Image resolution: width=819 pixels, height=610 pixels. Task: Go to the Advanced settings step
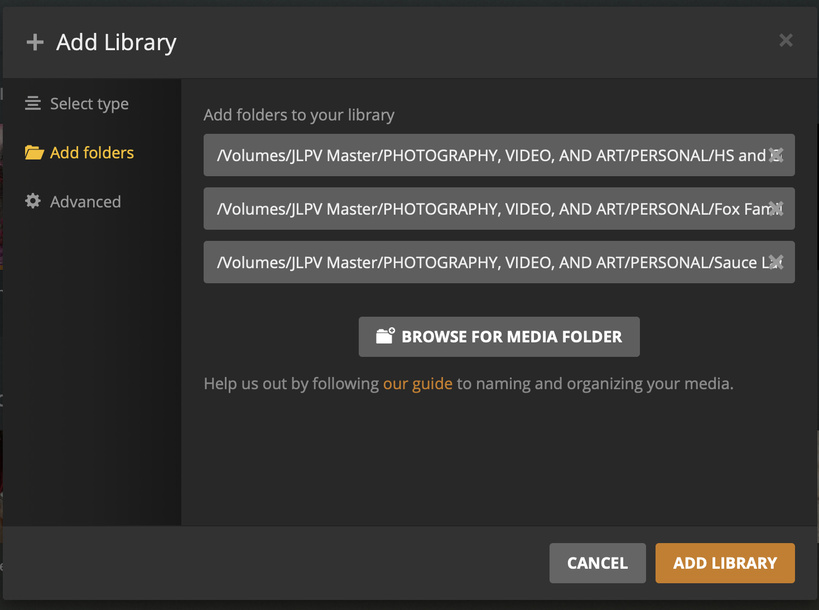pyautogui.click(x=85, y=202)
